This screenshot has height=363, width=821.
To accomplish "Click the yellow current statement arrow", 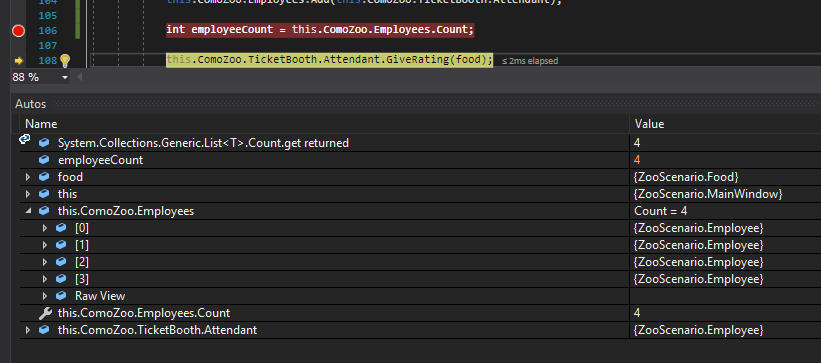I will coord(18,61).
